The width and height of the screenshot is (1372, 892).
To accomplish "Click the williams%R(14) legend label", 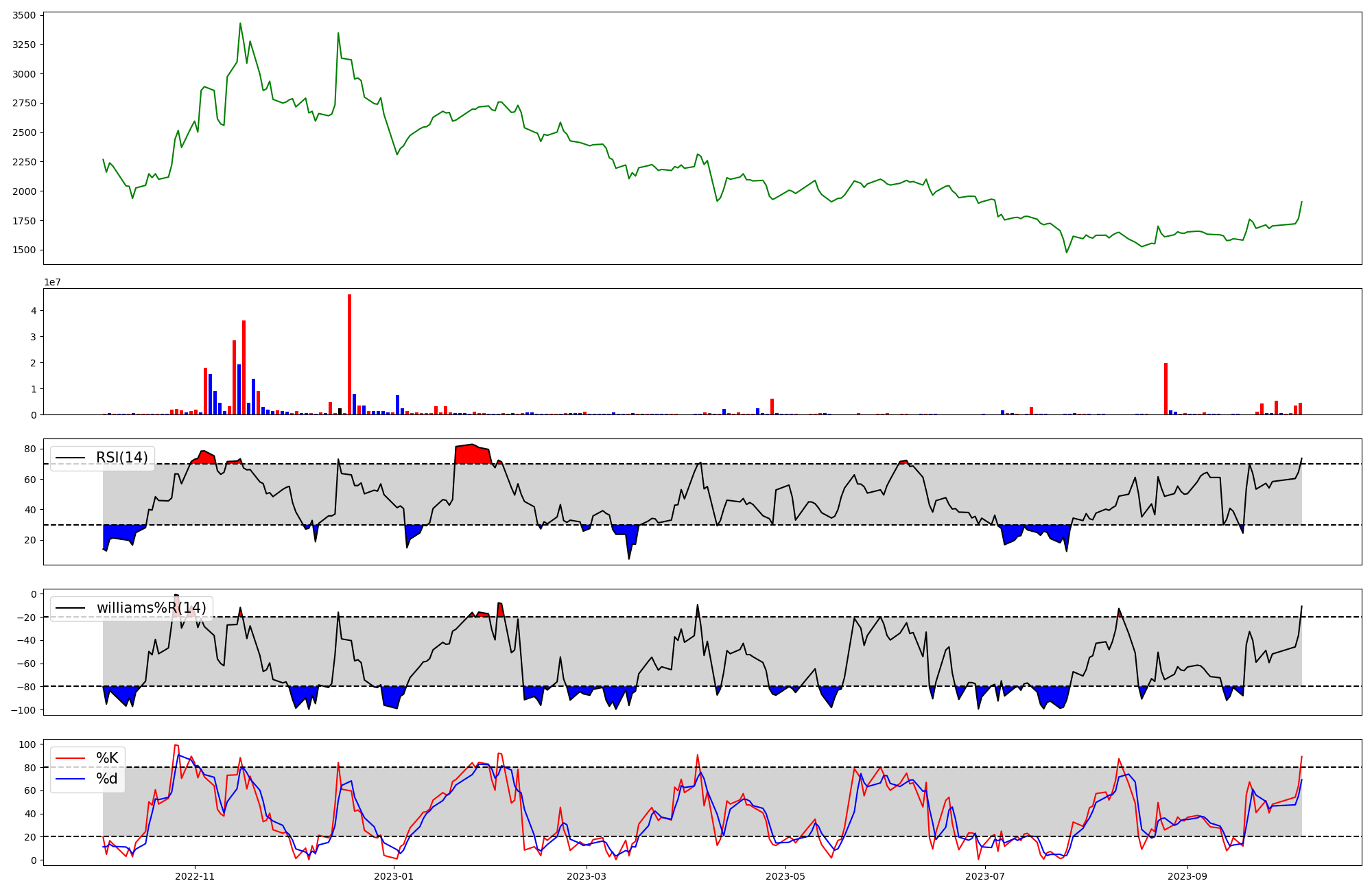I will pyautogui.click(x=151, y=608).
